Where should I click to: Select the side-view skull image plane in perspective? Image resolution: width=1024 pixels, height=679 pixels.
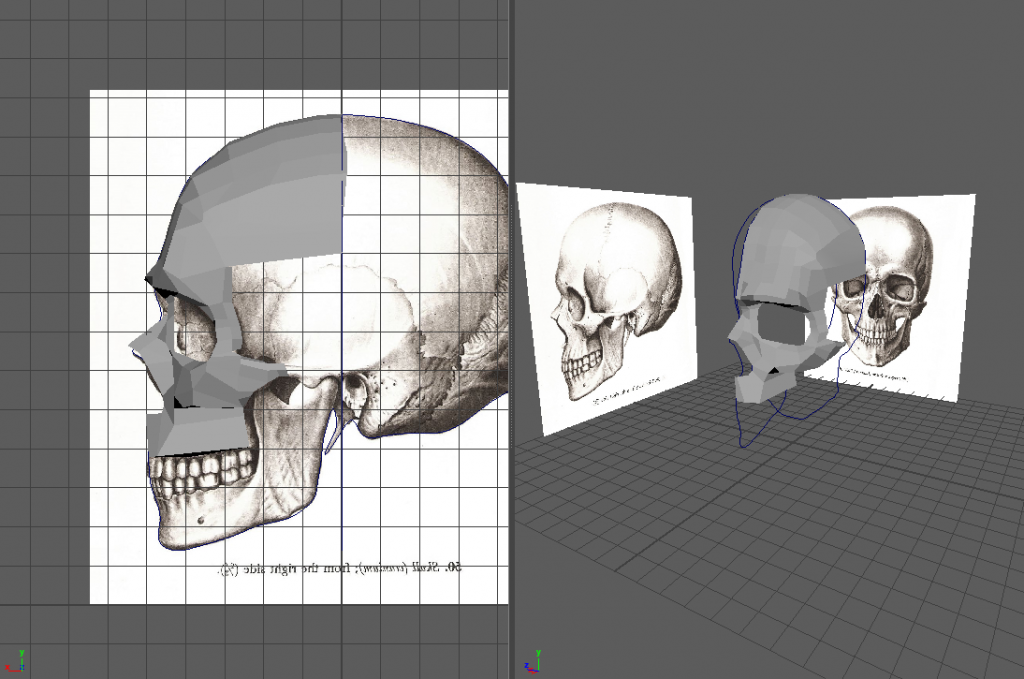(610, 310)
